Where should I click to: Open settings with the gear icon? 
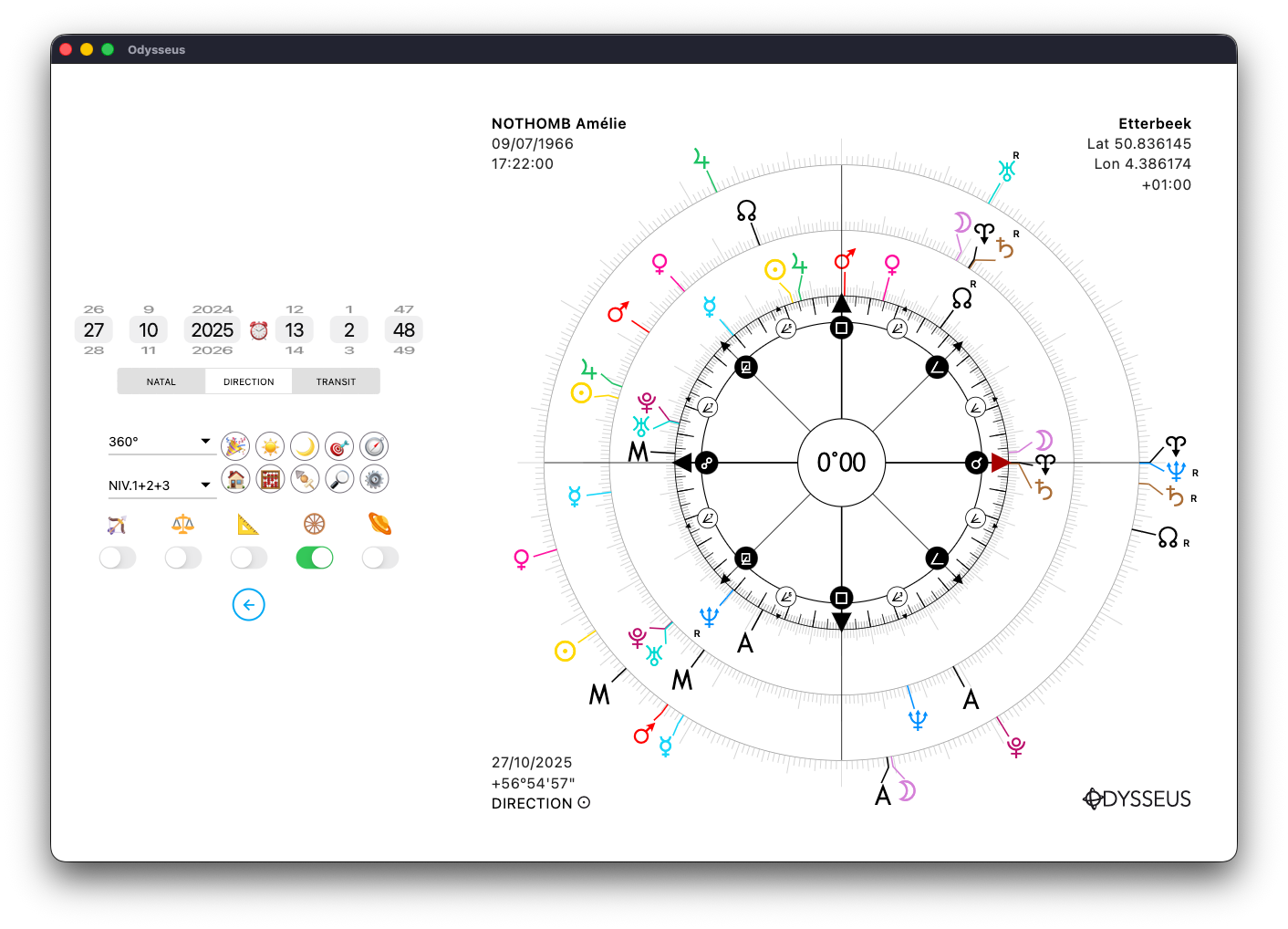point(374,478)
